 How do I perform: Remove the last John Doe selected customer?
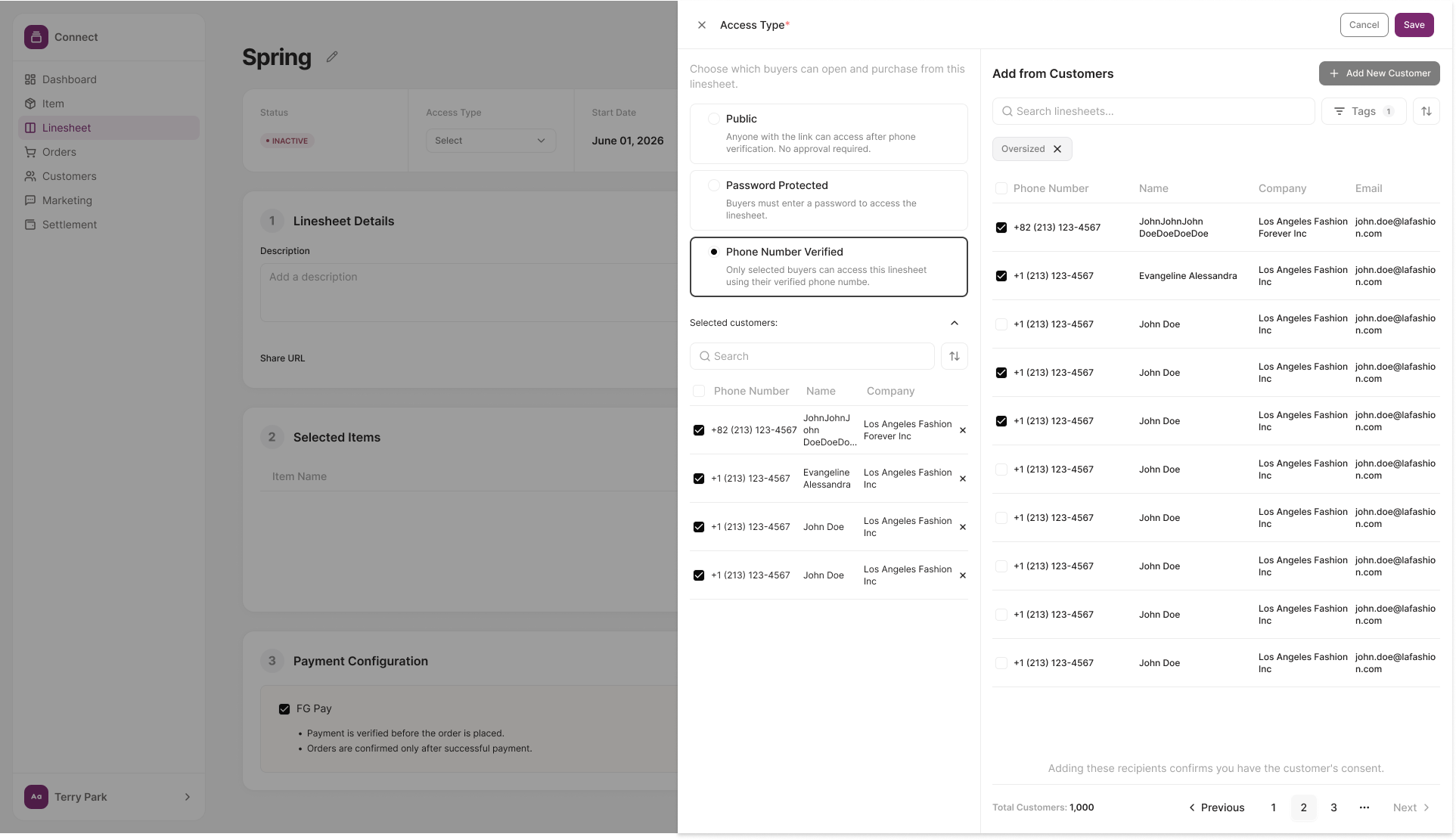pos(963,575)
